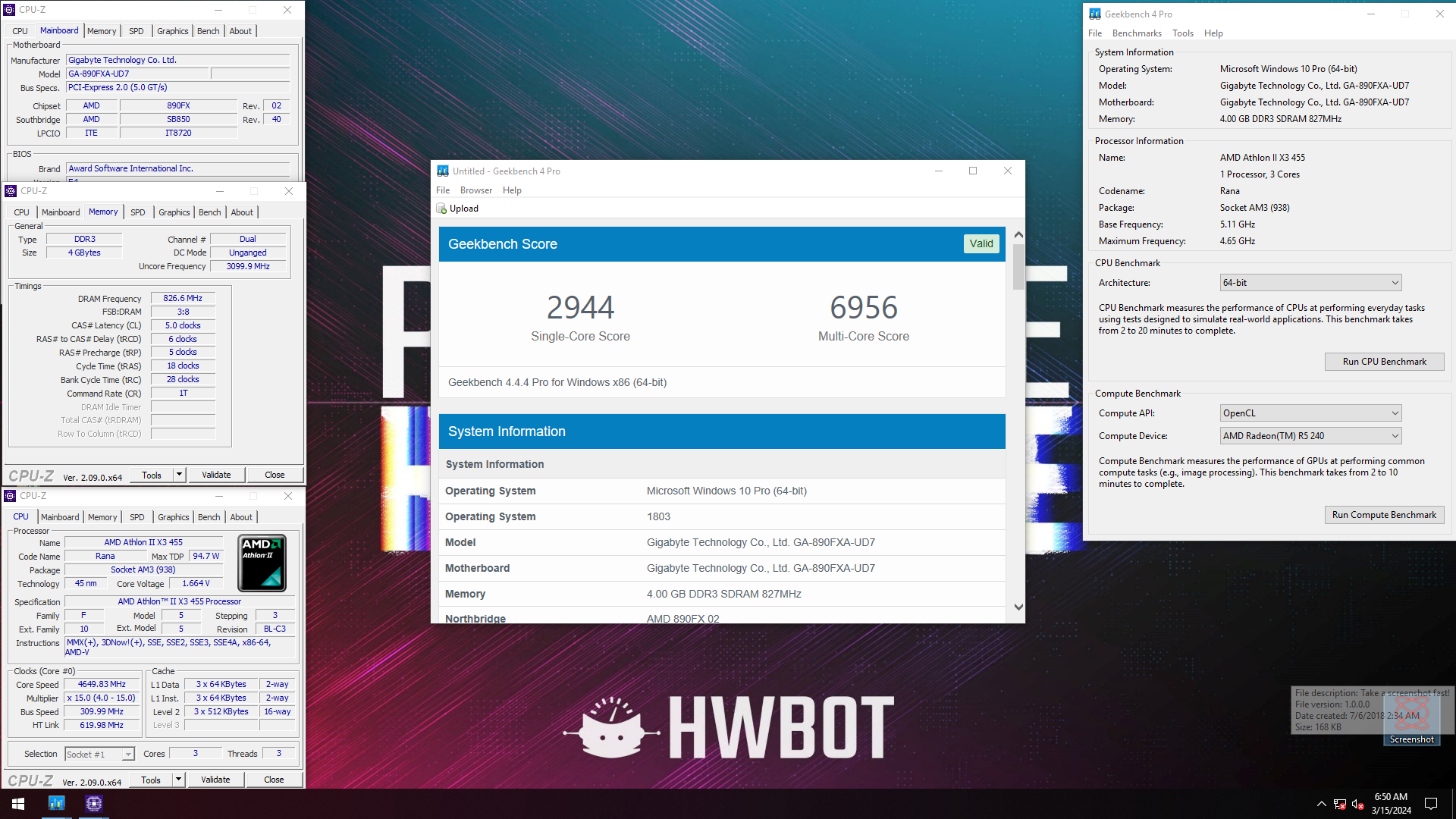1456x819 pixels.
Task: Click Close button in CPU-Z Memory window
Action: coord(275,475)
